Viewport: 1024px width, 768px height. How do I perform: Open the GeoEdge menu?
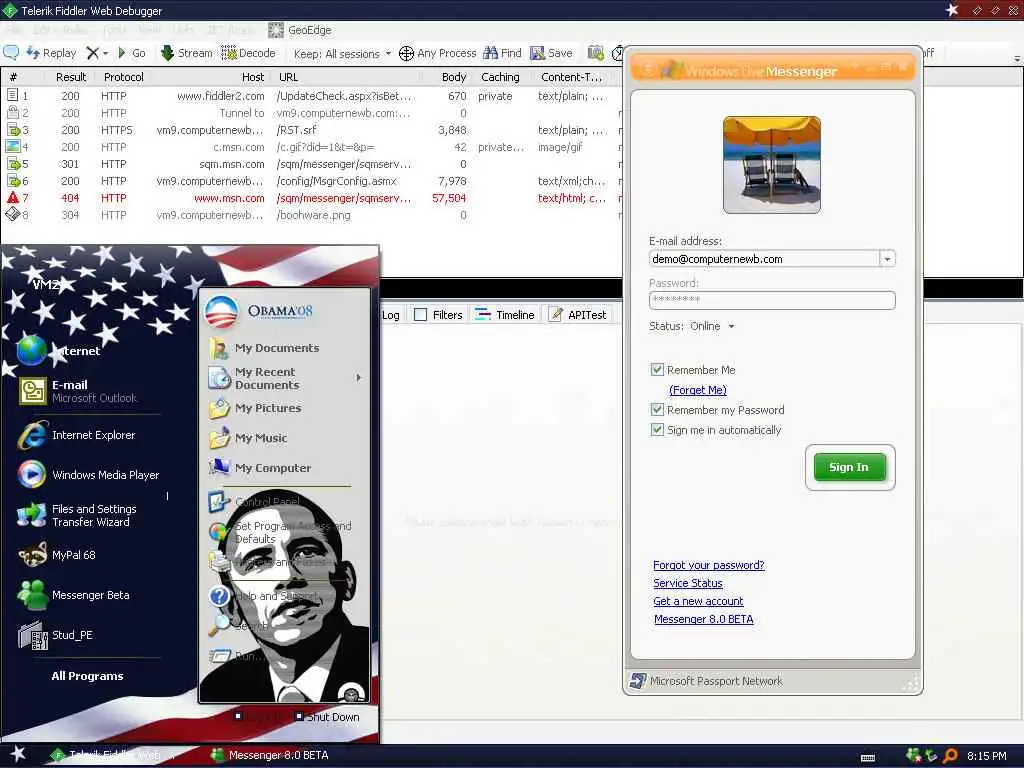coord(300,30)
